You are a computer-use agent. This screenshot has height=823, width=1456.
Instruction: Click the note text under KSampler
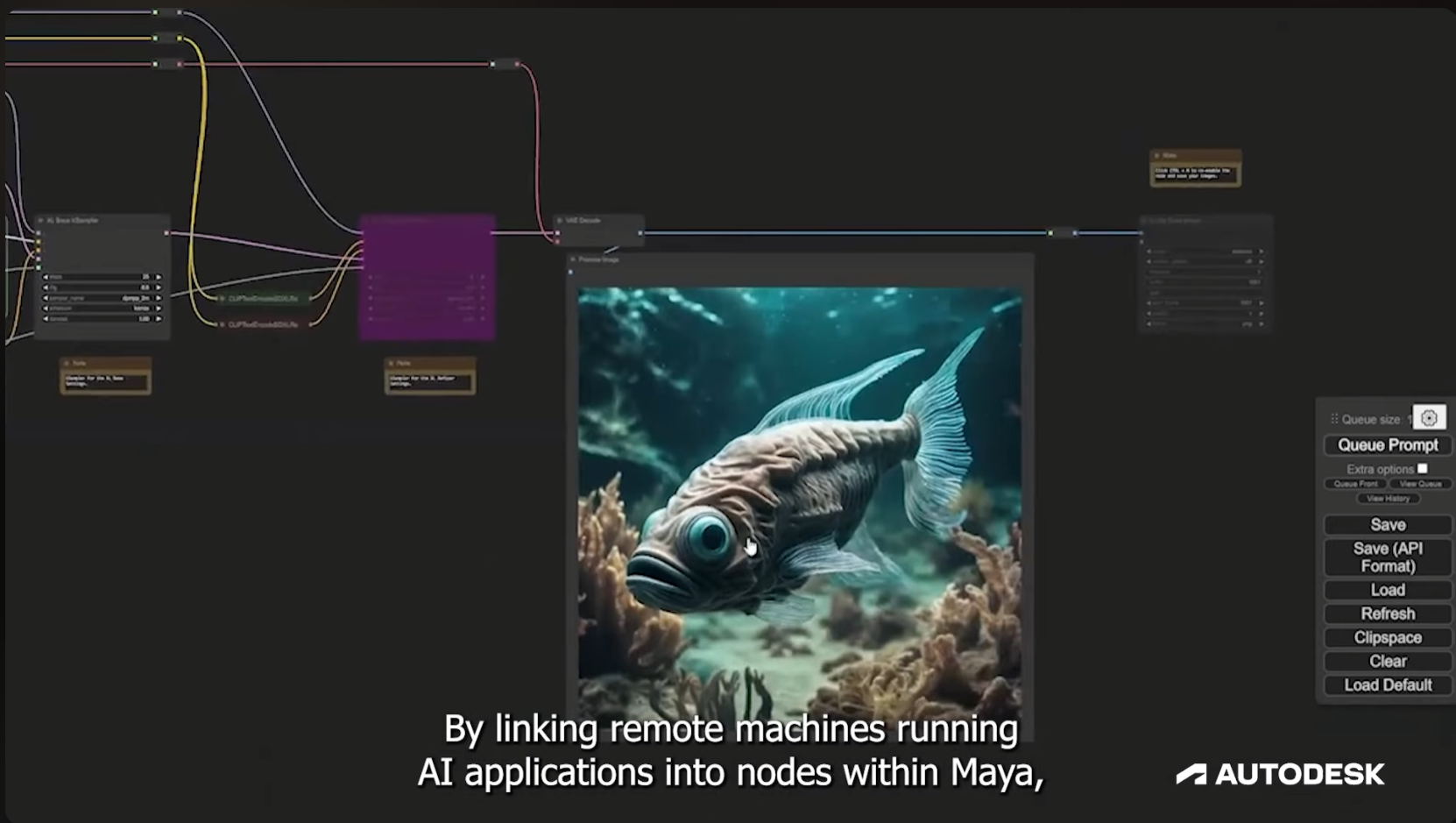tap(105, 380)
